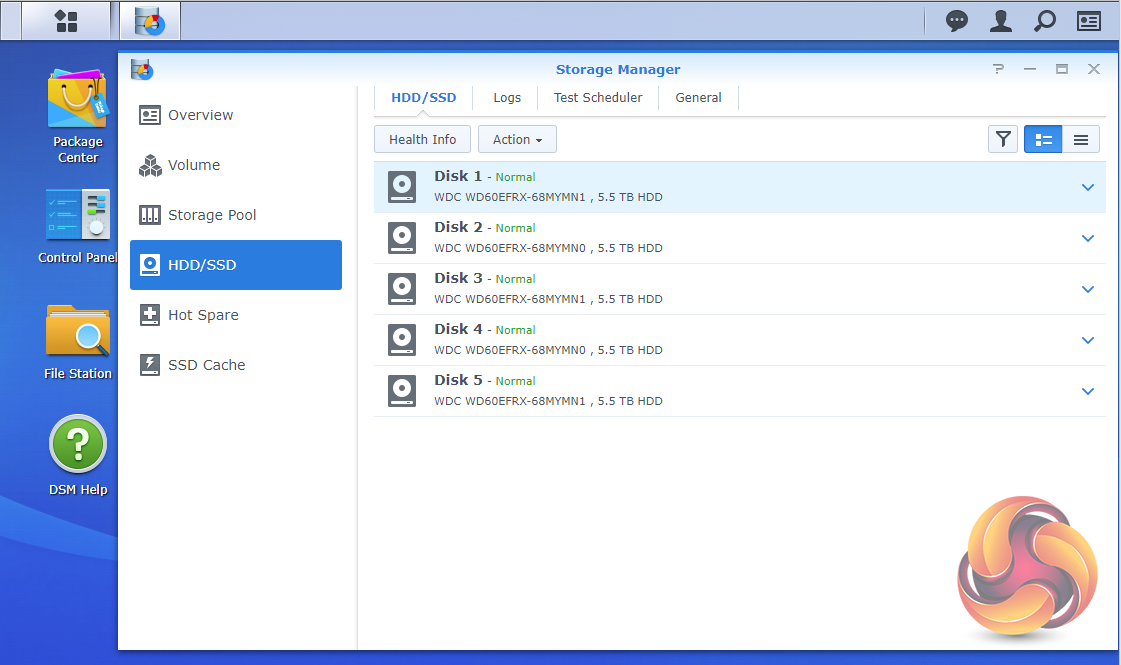Click the disk filter funnel icon
The image size is (1121, 665).
(1002, 140)
